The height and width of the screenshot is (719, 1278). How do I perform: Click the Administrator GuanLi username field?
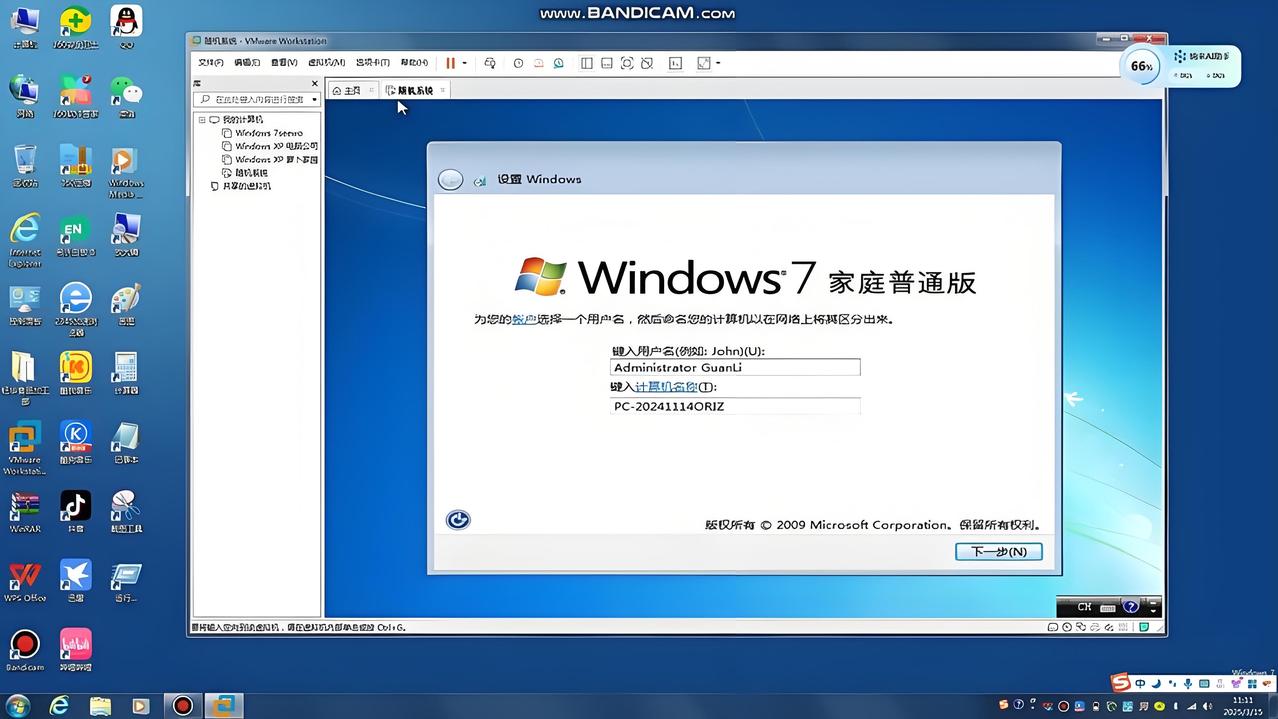point(735,367)
